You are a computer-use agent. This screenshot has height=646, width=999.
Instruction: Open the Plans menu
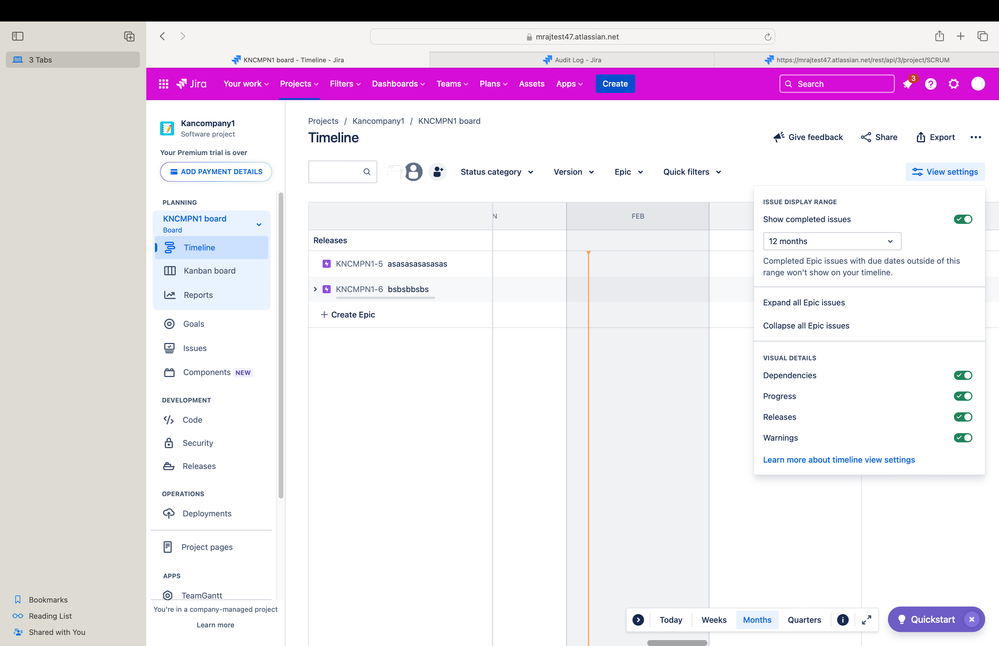click(493, 83)
